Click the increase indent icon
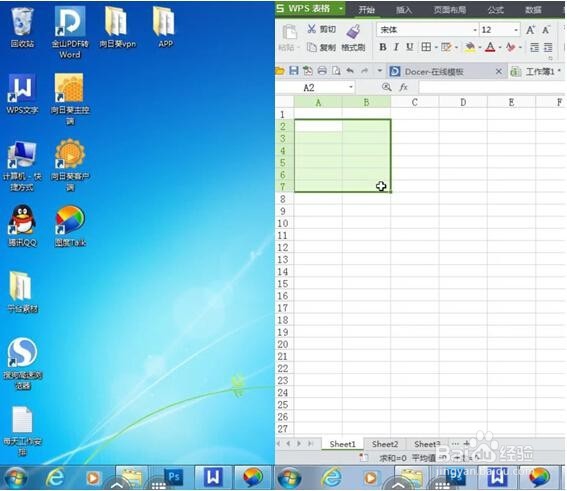The height and width of the screenshot is (491, 567). pyautogui.click(x=548, y=47)
